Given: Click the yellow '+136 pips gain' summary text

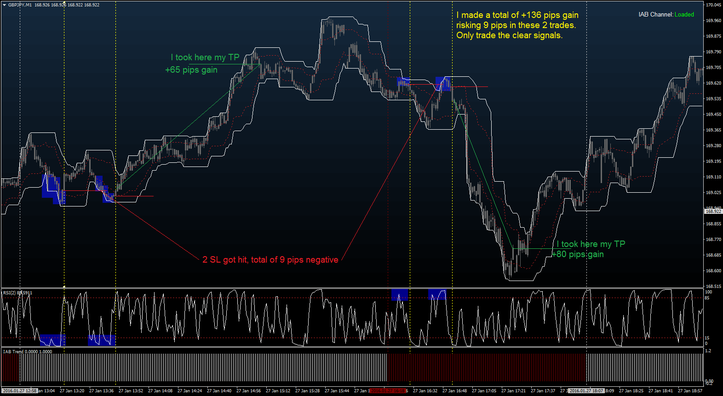Looking at the screenshot, I should coord(517,25).
